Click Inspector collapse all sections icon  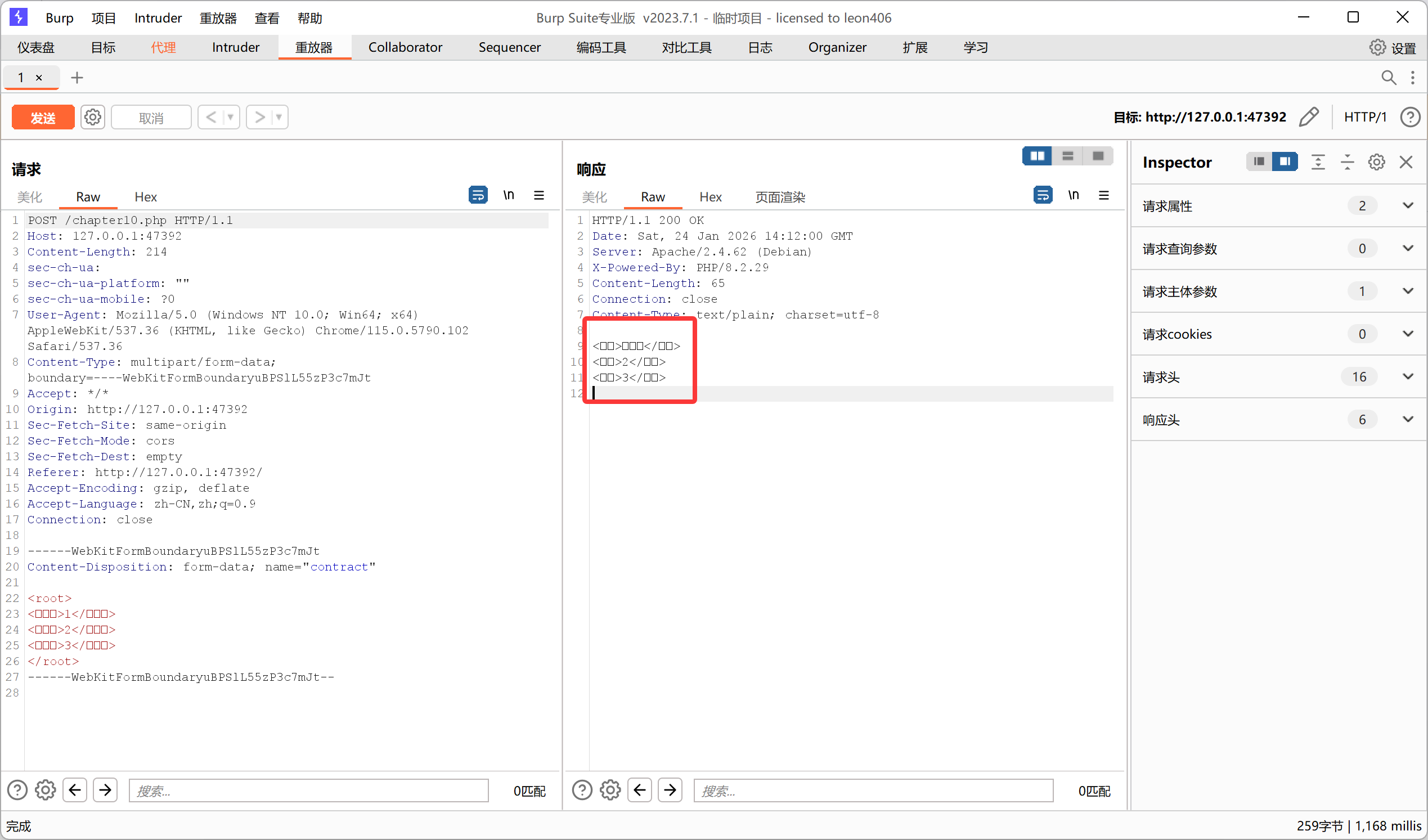1347,162
